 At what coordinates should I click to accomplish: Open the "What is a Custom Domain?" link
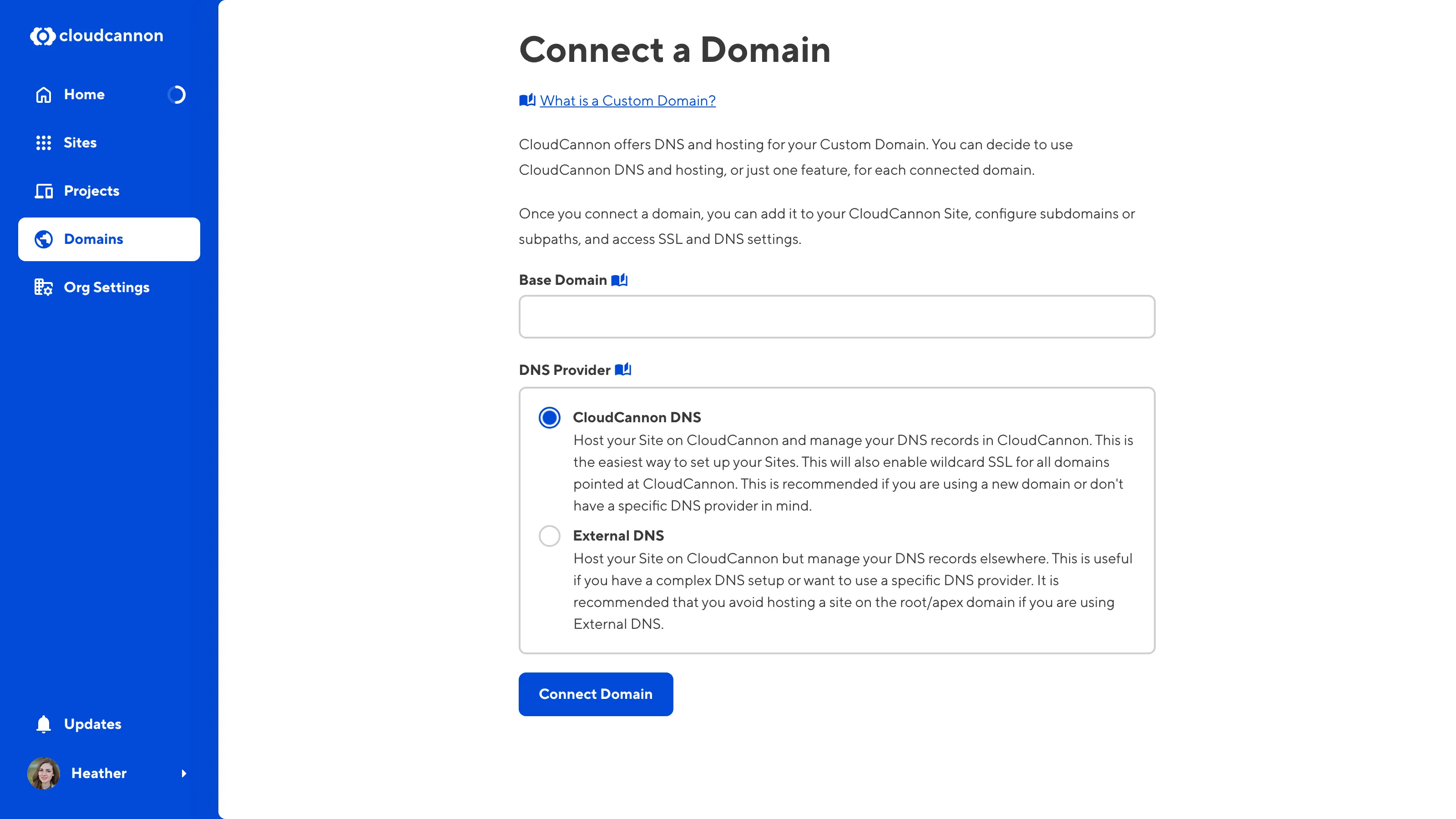(627, 101)
